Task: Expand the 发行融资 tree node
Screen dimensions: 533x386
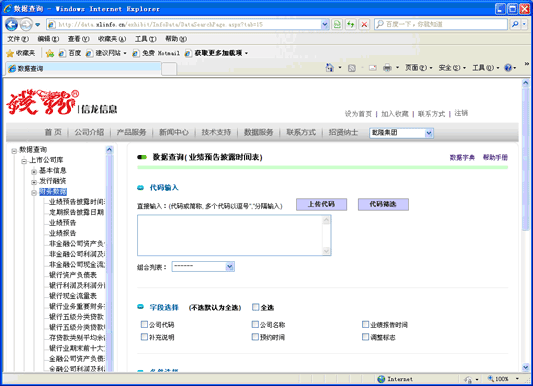Action: point(34,182)
